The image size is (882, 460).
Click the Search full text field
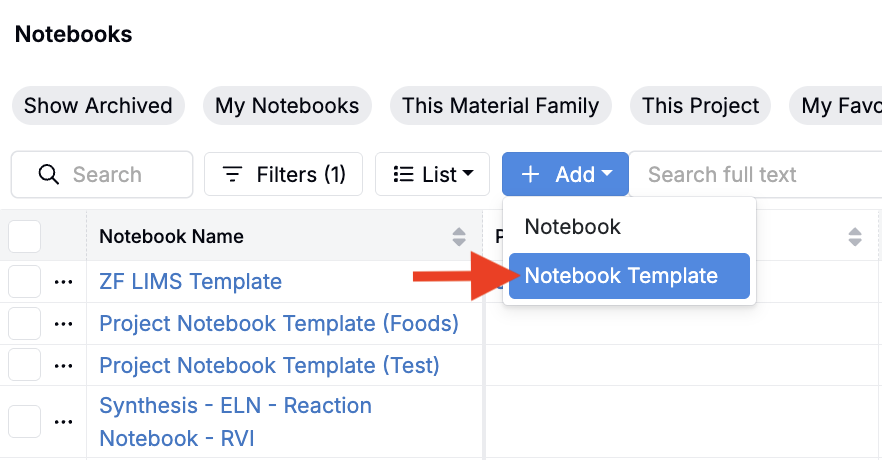pos(750,175)
